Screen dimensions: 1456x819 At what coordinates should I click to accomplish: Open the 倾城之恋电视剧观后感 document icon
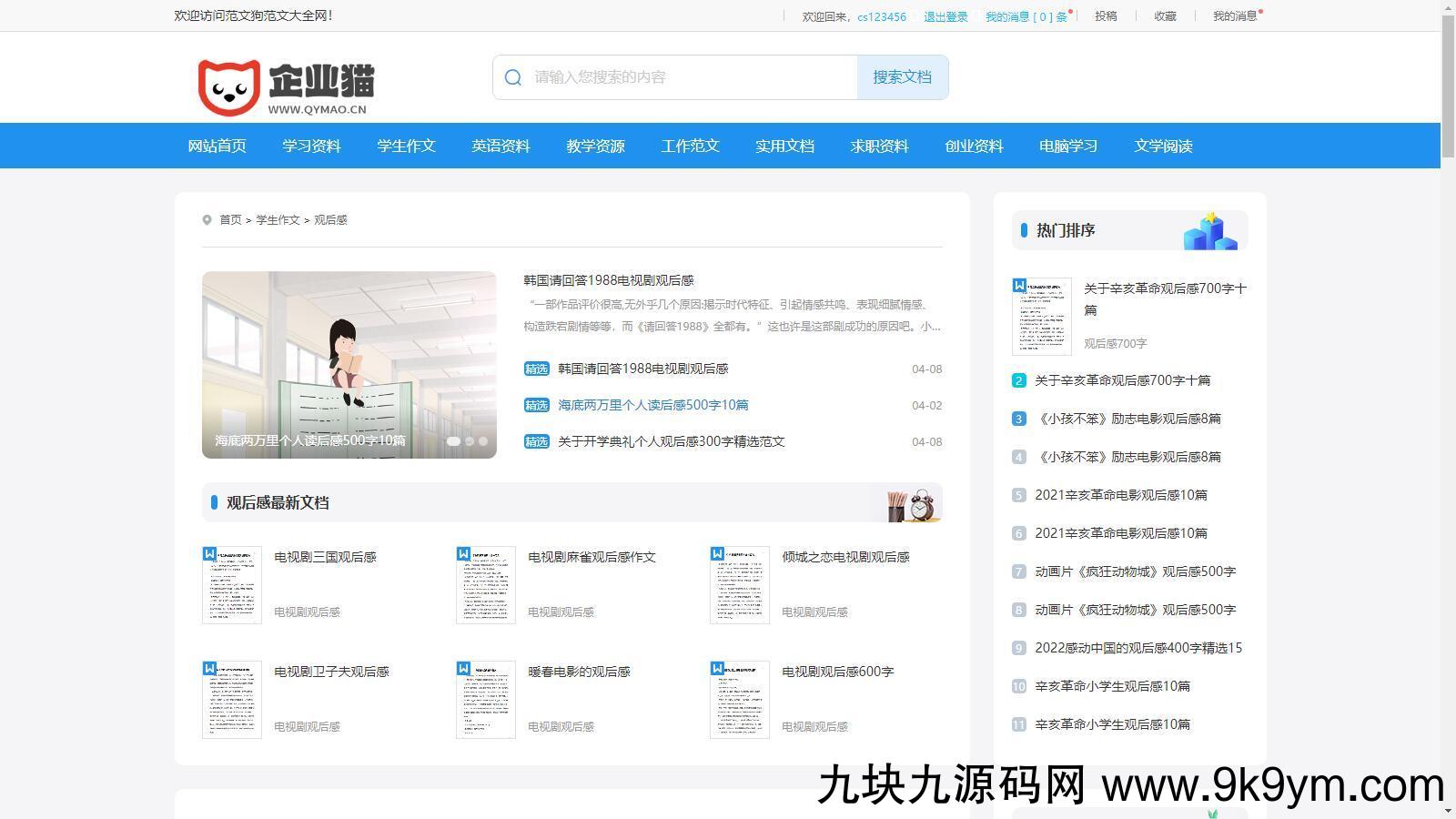click(740, 585)
